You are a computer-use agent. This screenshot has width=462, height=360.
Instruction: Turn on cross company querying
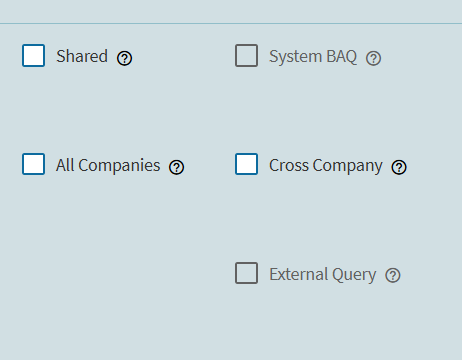click(246, 164)
